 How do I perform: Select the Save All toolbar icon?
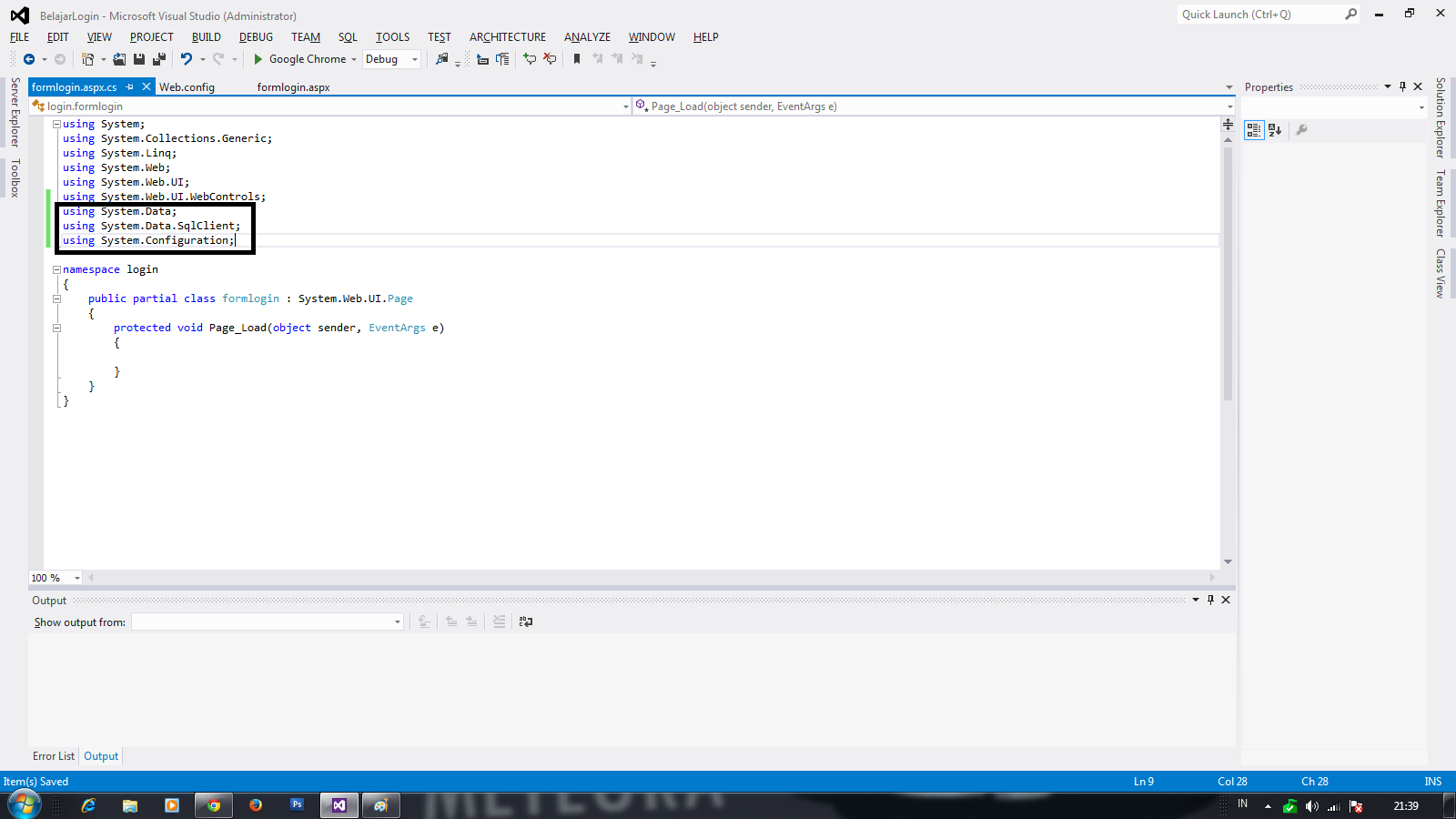[x=158, y=58]
